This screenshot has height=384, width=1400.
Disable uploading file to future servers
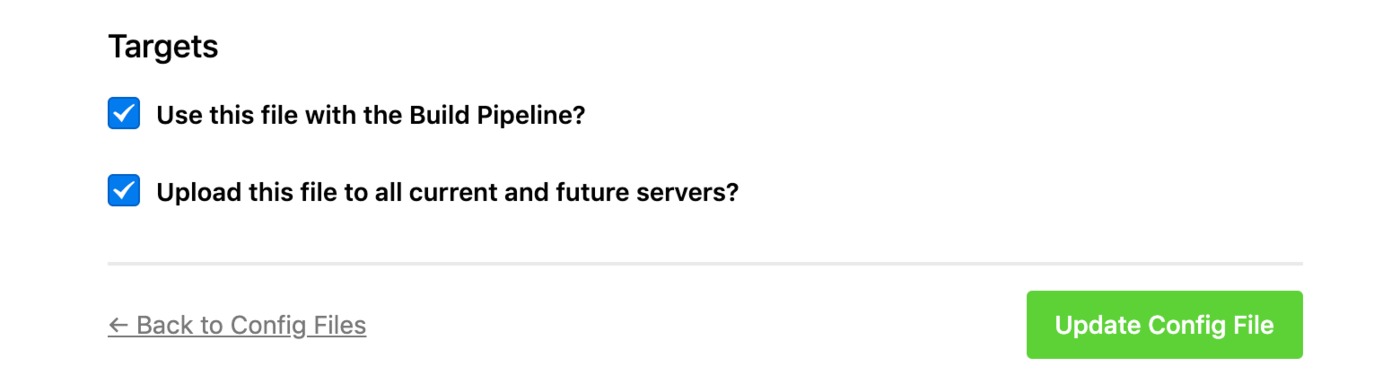(x=124, y=190)
